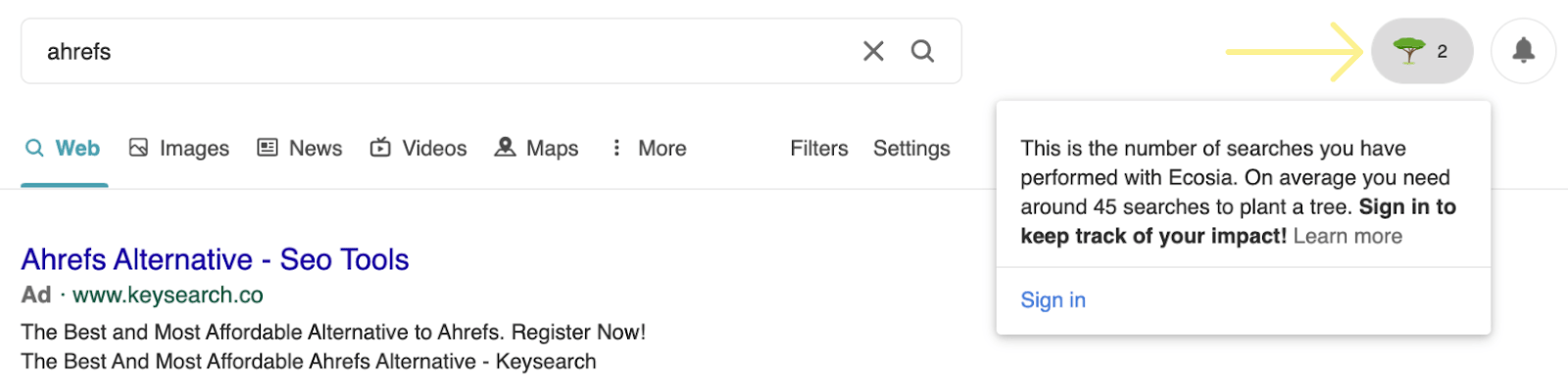Click the Videos tab TV icon

click(x=380, y=148)
